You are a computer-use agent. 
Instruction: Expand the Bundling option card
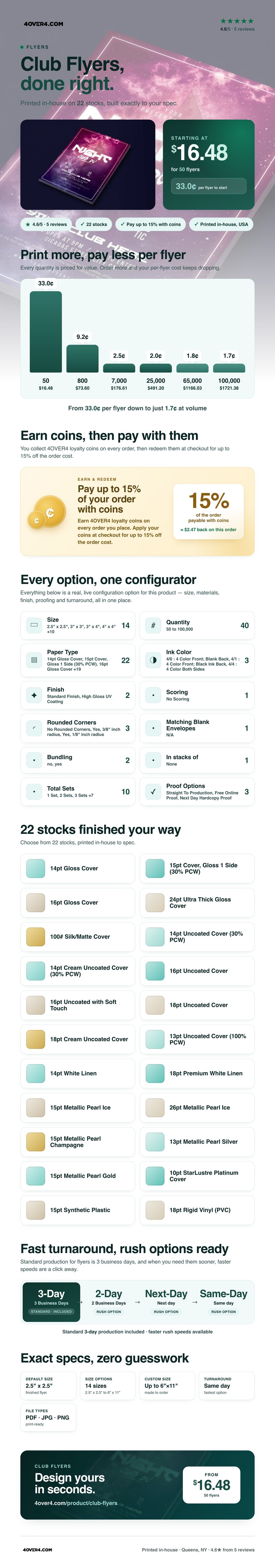(78, 760)
